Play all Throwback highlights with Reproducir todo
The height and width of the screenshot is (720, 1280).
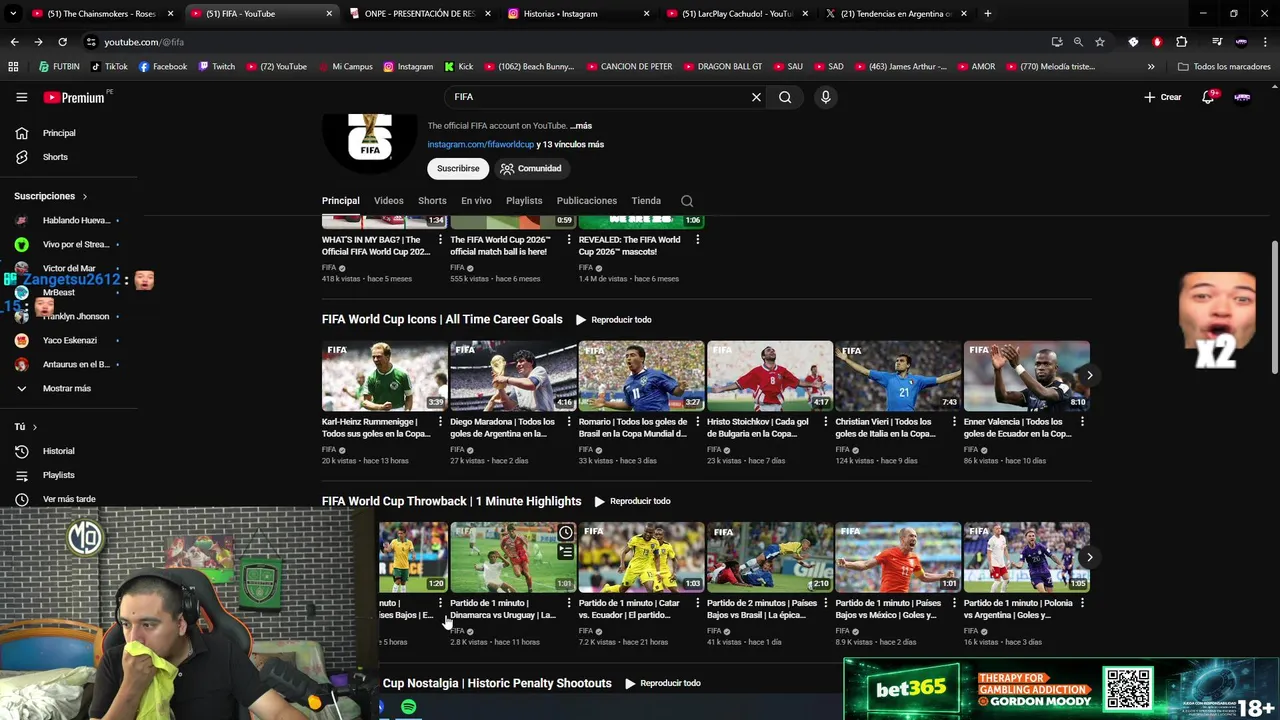(631, 501)
